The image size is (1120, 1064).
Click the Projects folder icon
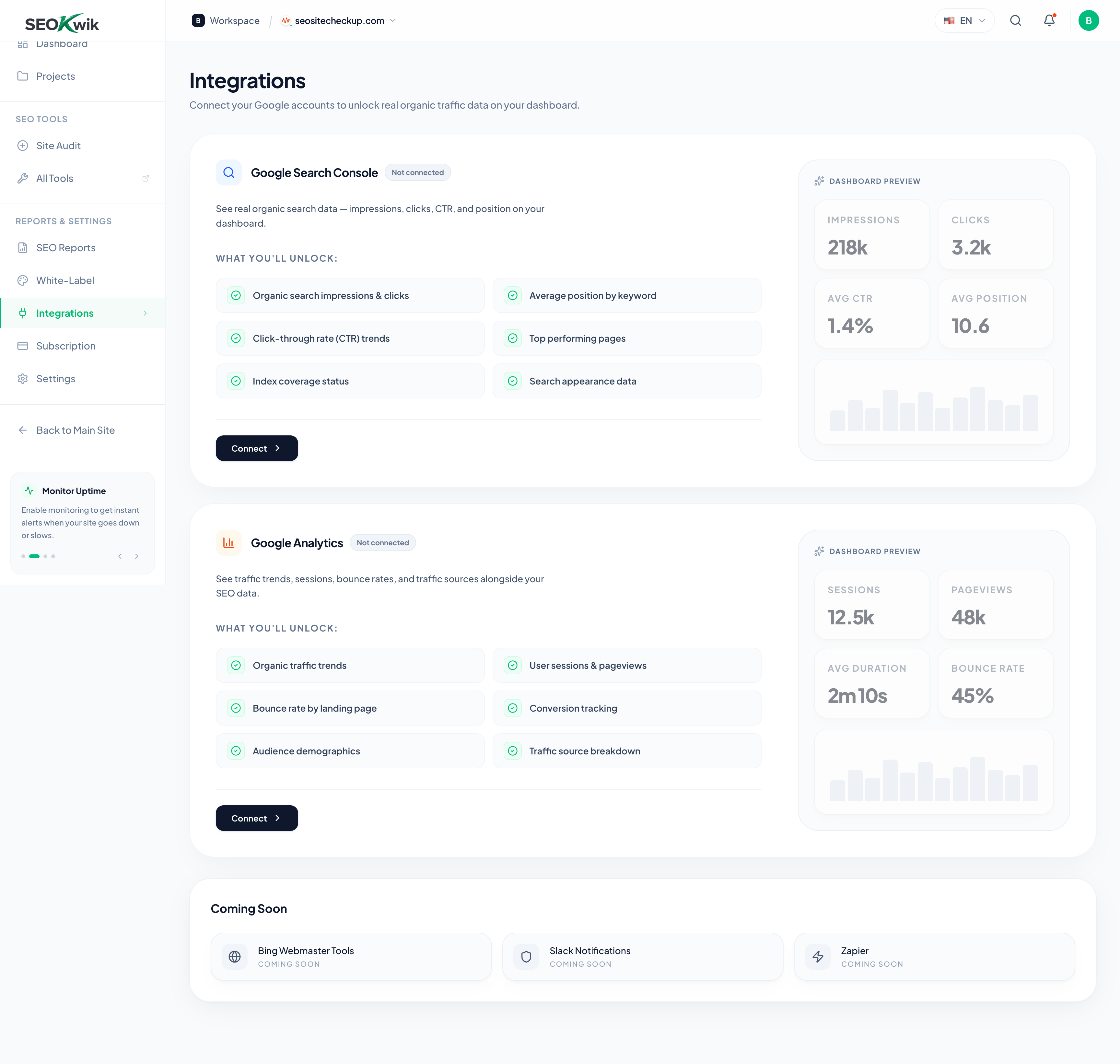pyautogui.click(x=23, y=76)
